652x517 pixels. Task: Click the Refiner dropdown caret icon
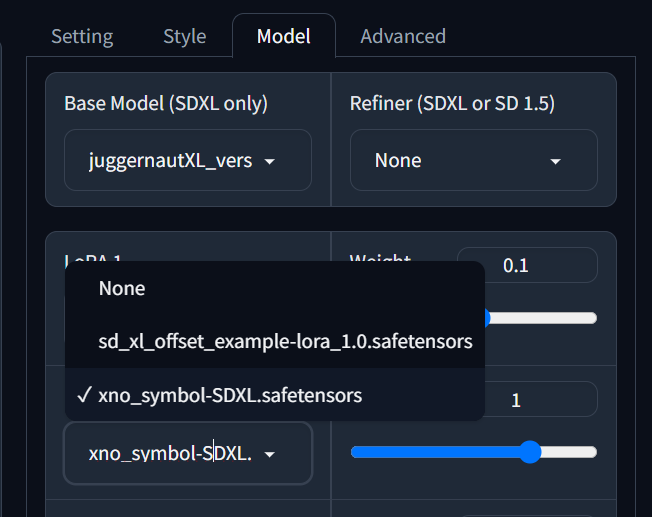(556, 161)
